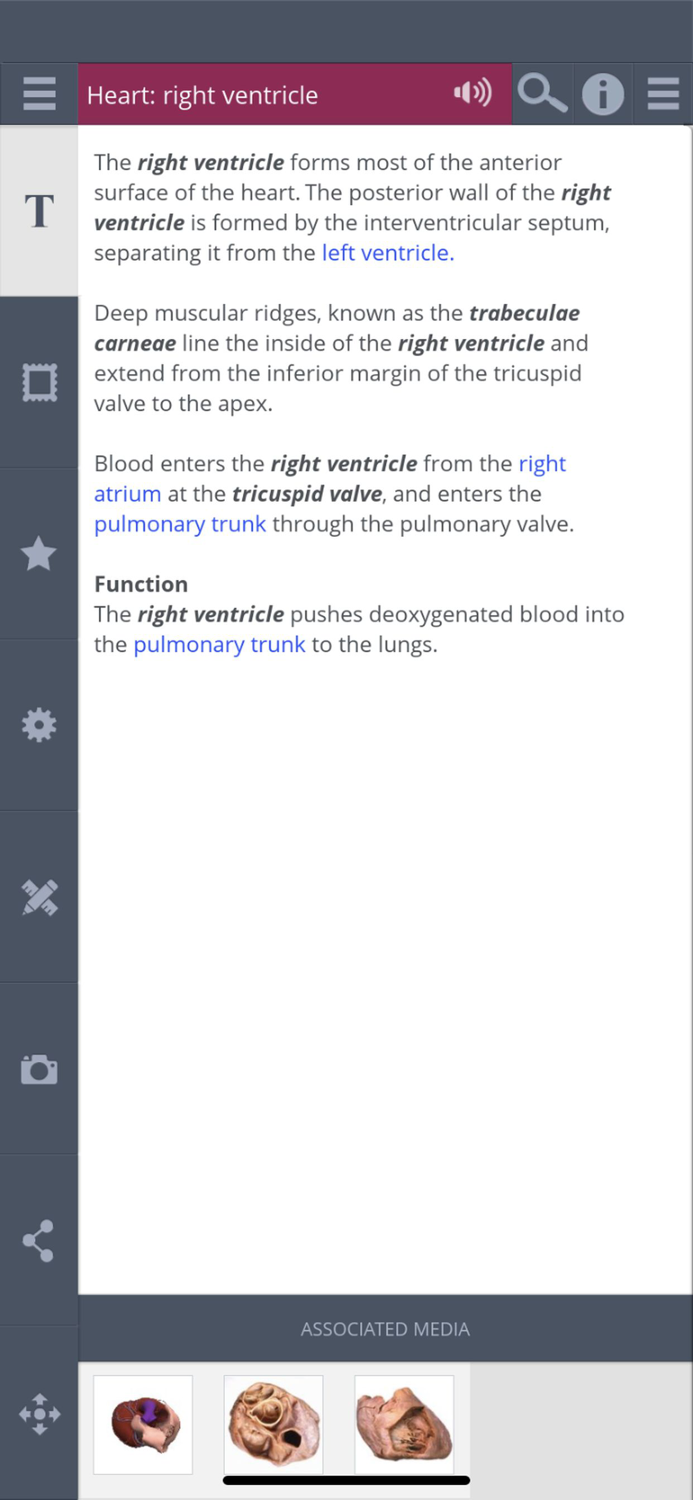Tap the four-arrow move control icon
This screenshot has width=693, height=1500.
(x=39, y=1414)
